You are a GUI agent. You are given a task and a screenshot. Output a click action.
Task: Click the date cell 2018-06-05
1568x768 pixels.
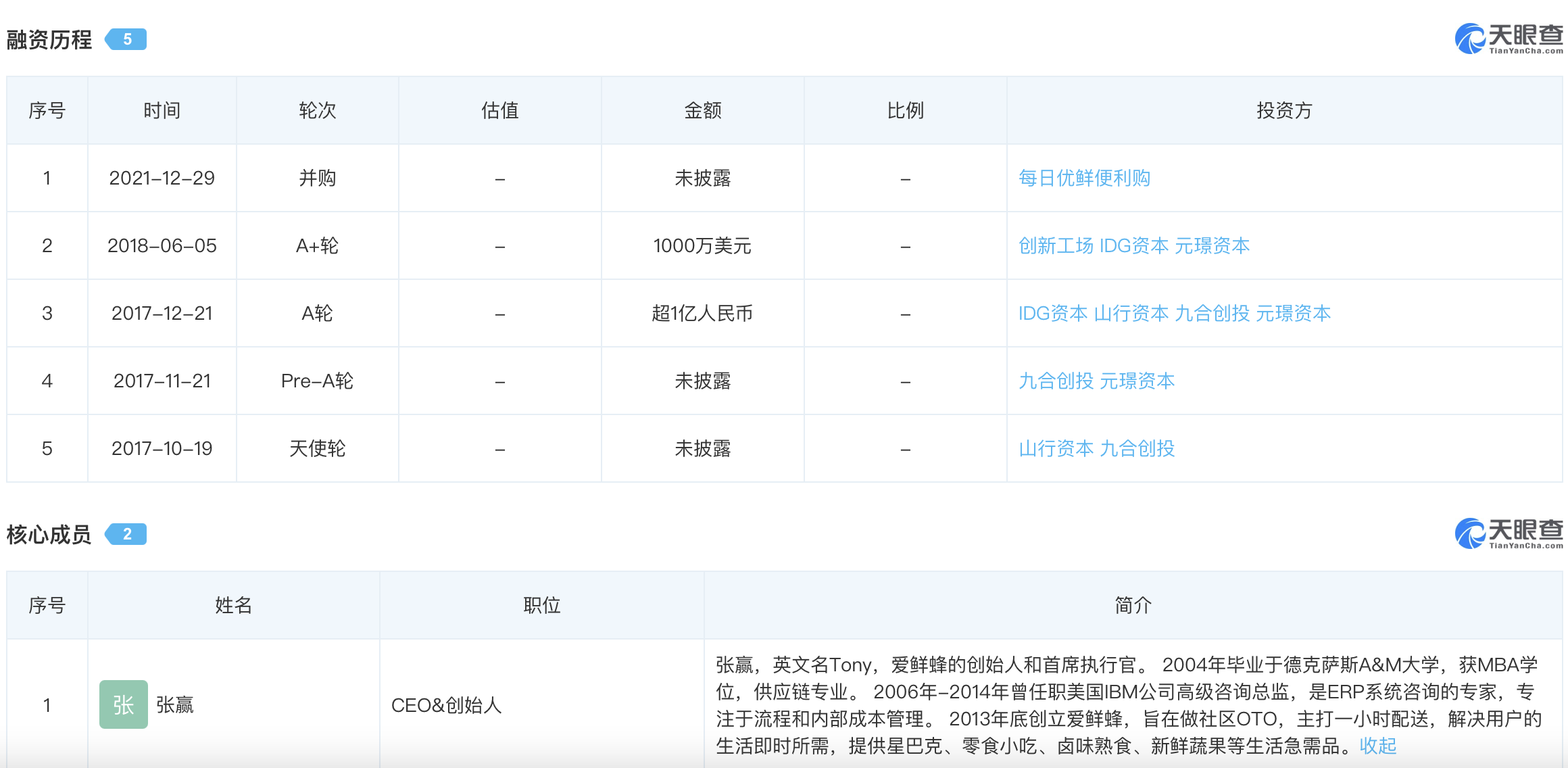point(162,245)
